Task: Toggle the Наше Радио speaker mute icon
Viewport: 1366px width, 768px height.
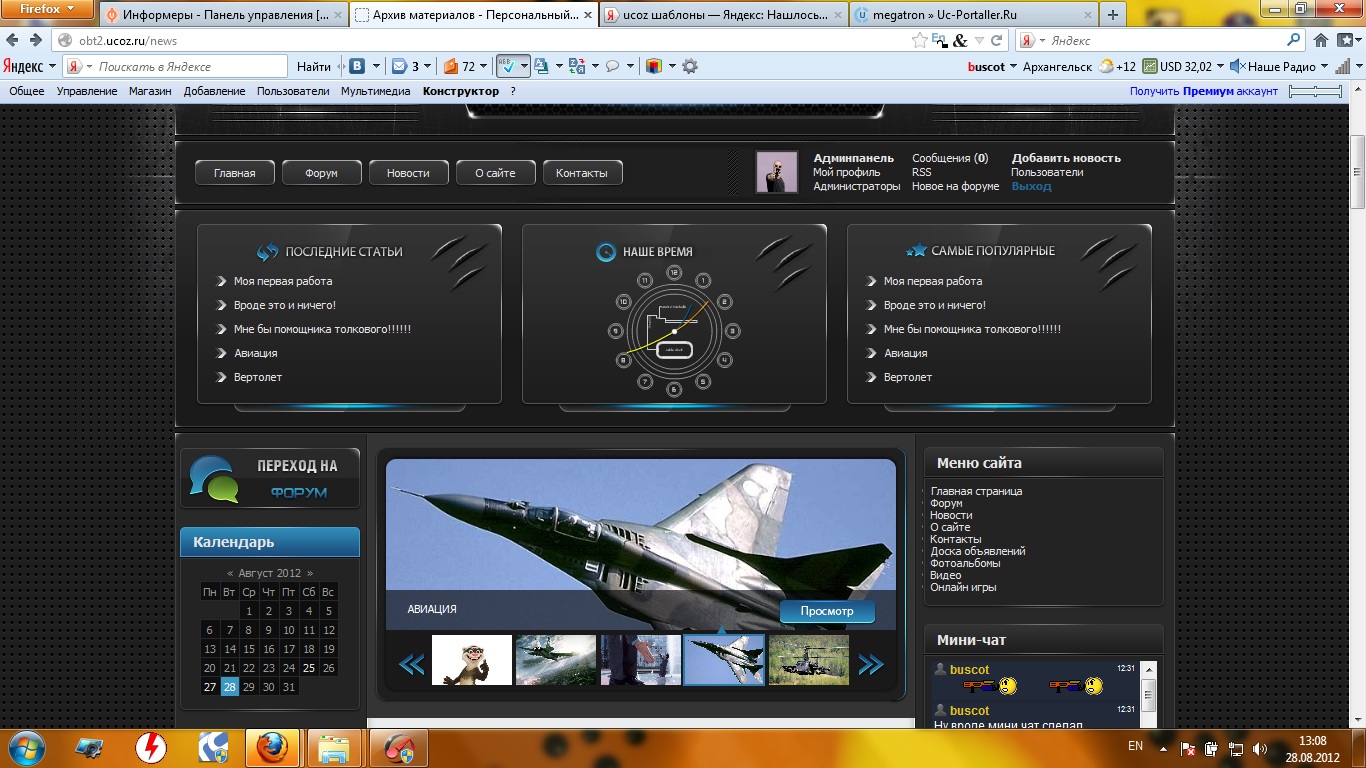Action: pyautogui.click(x=1237, y=67)
